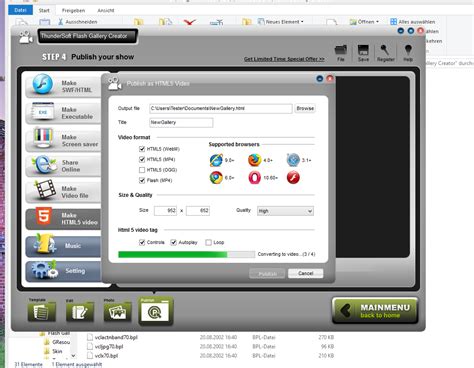Close the Publish as HTML5 Video dialog
This screenshot has height=368, width=474.
point(330,79)
